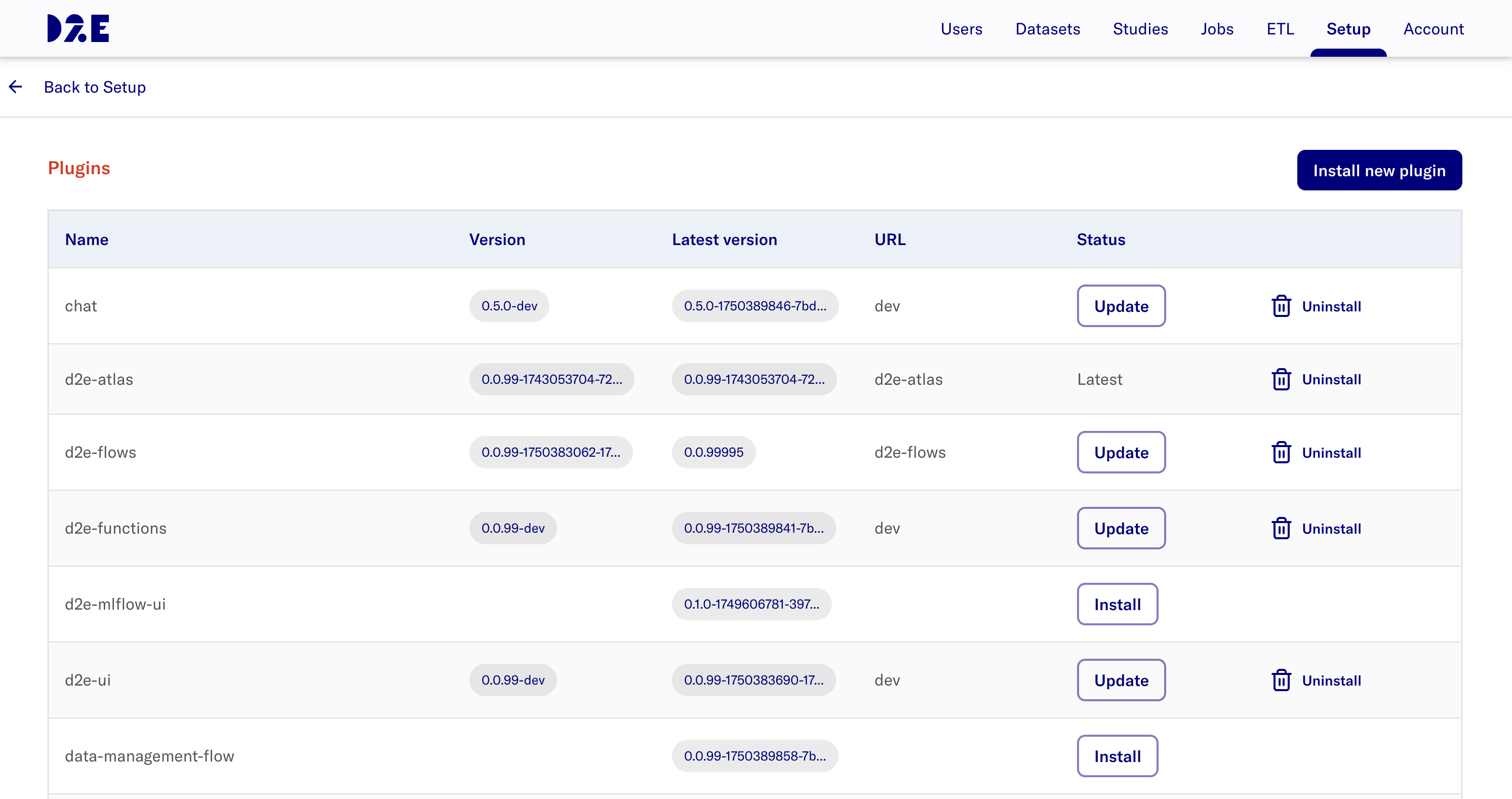Open the Users tab
The width and height of the screenshot is (1512, 799).
coord(961,29)
